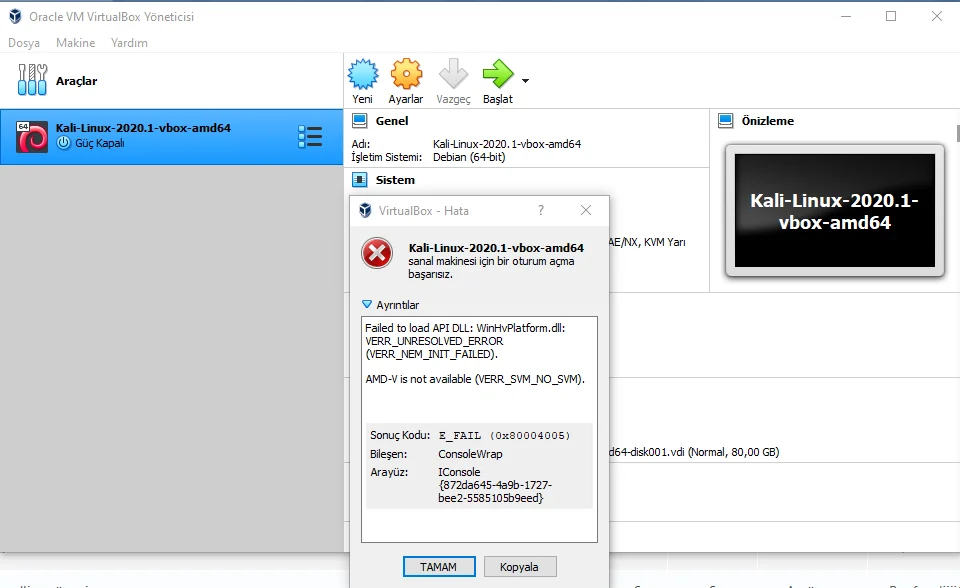Click the E_FAIL (0x80004005) result code
Screen dimensions: 960x588
pos(504,435)
